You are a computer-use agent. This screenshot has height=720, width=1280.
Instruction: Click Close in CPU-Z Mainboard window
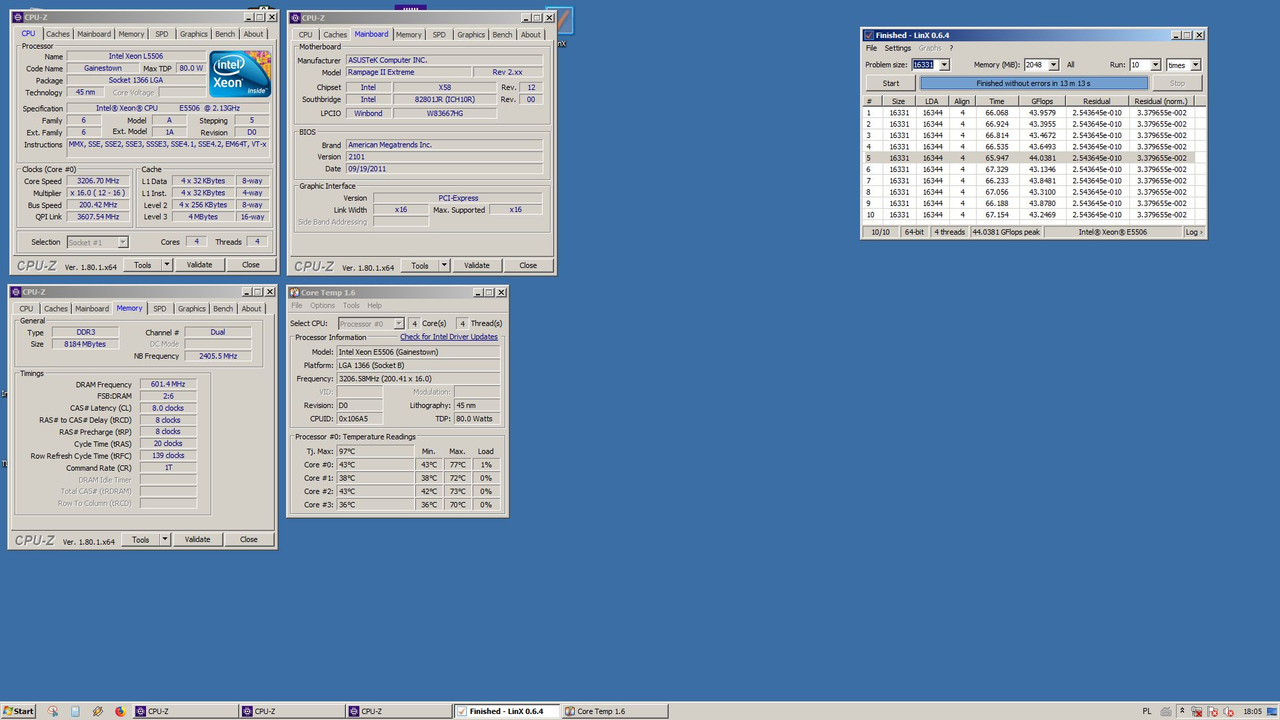(x=528, y=265)
